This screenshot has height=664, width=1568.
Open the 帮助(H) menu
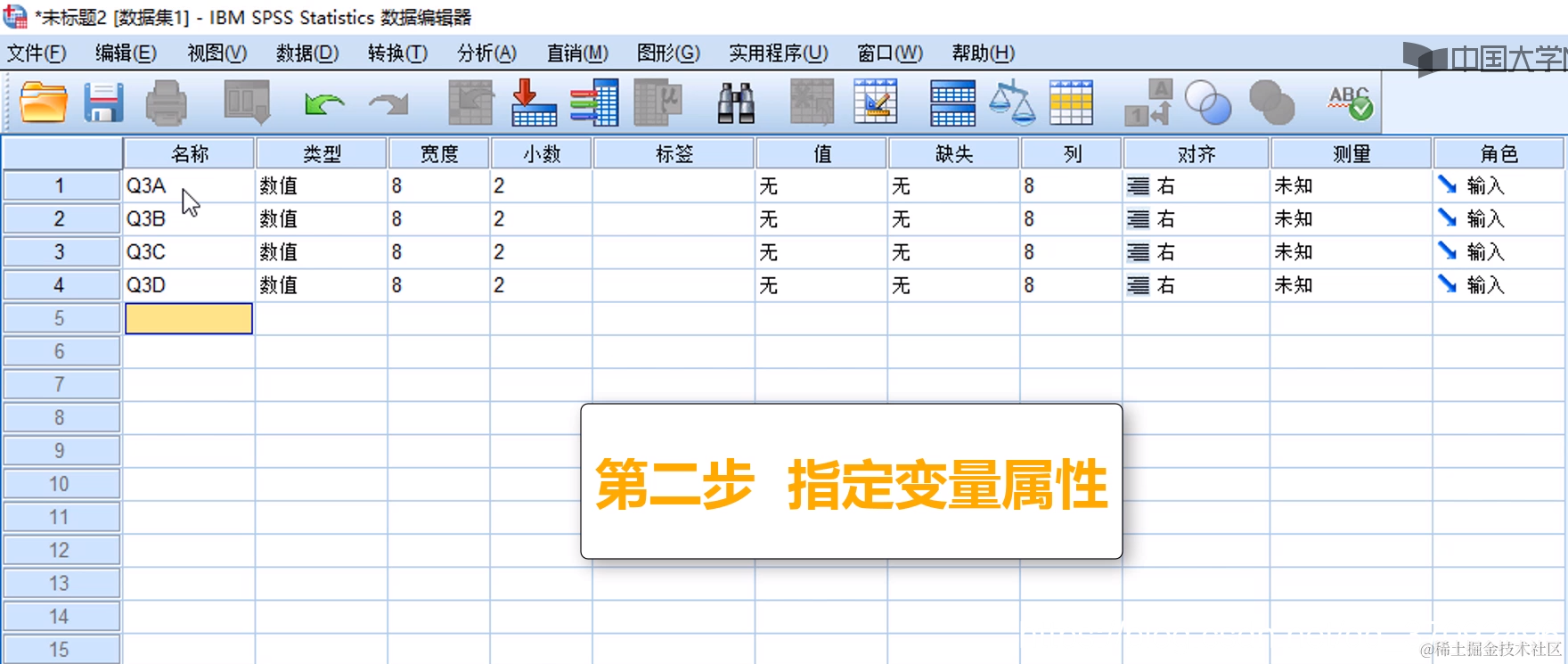point(983,53)
